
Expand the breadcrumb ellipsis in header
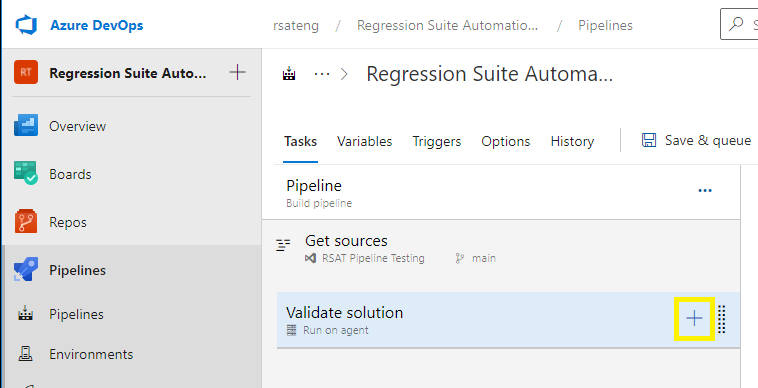(322, 74)
